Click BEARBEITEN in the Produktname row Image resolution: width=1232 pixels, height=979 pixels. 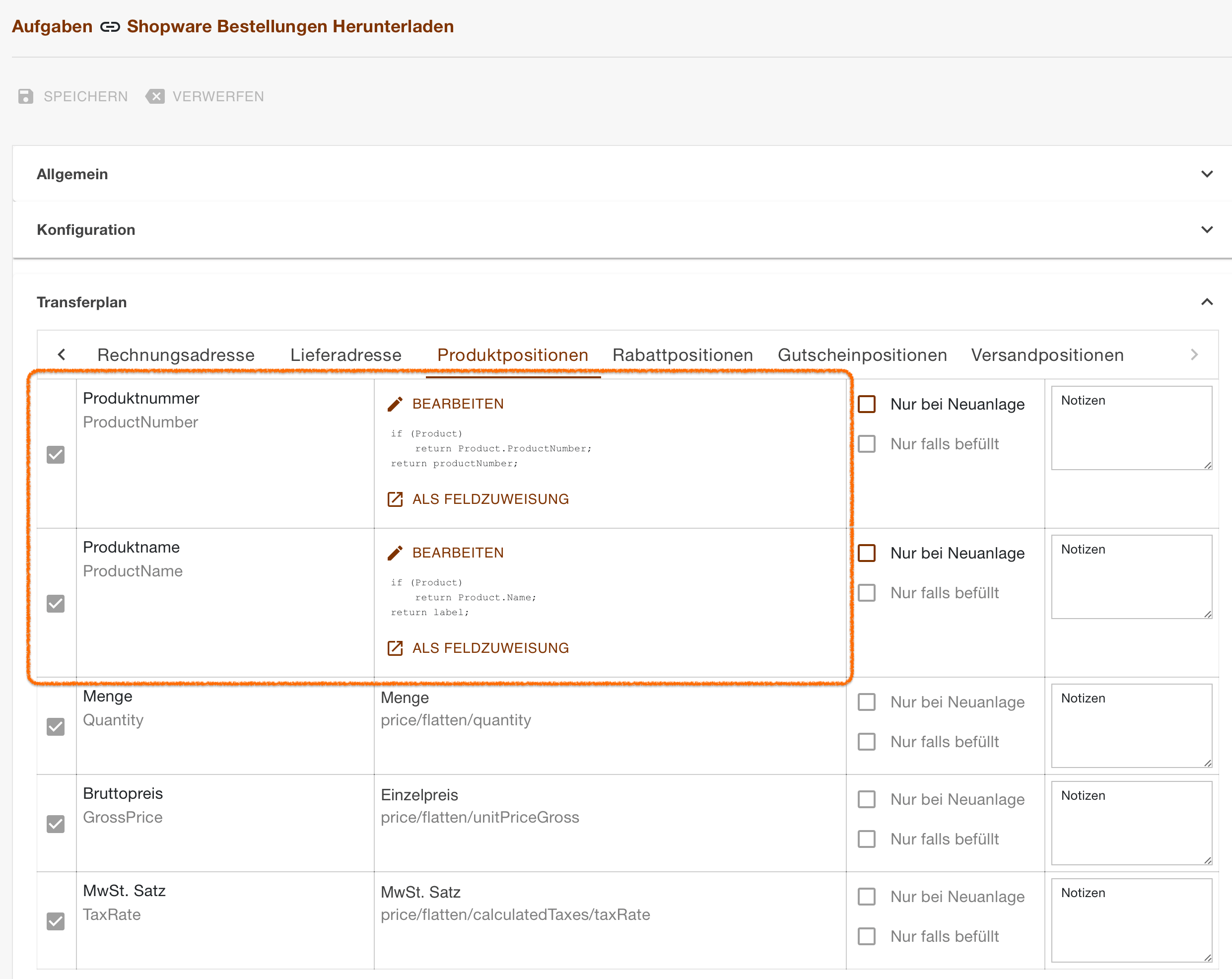[x=457, y=553]
